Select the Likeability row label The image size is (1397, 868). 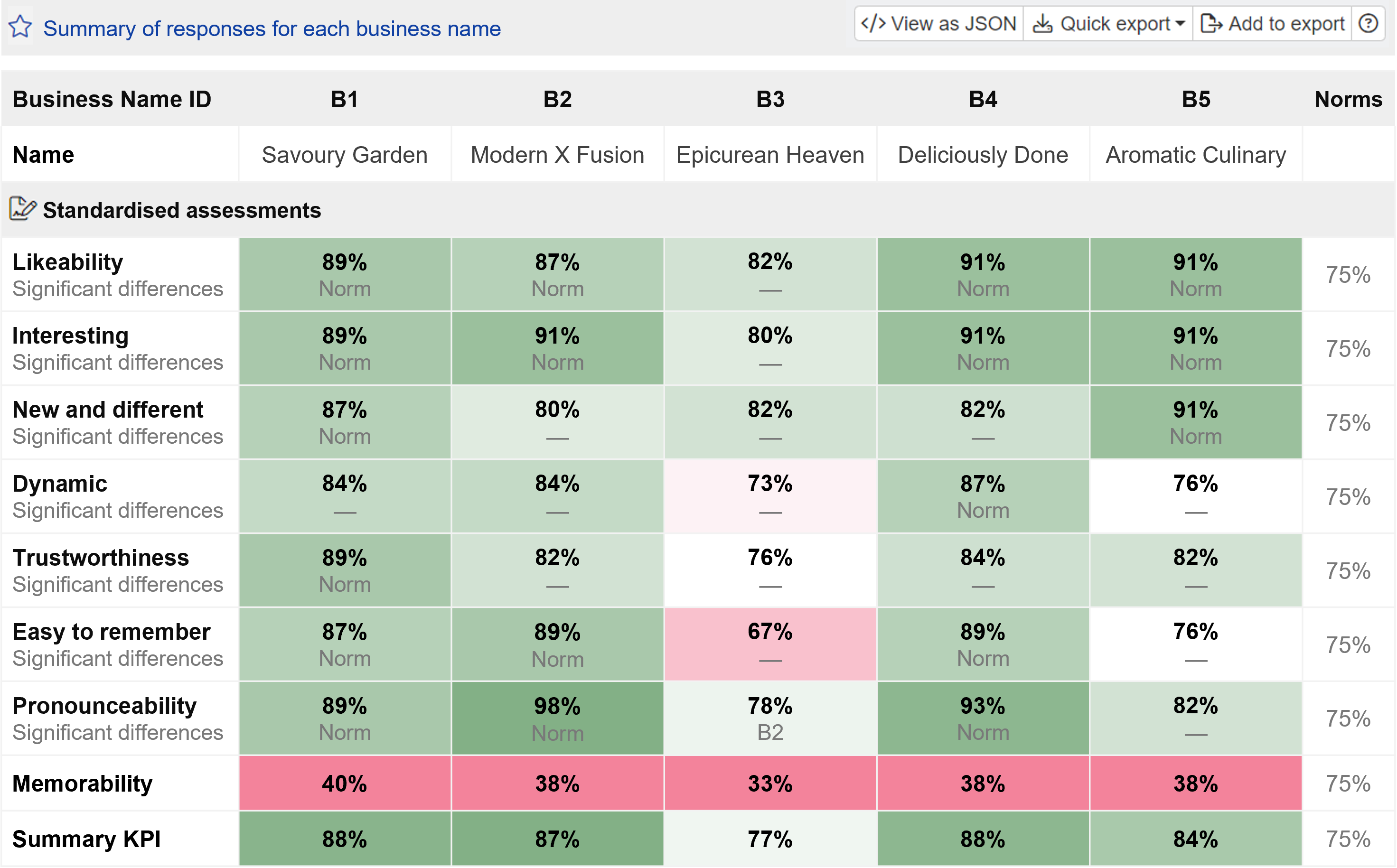(68, 262)
